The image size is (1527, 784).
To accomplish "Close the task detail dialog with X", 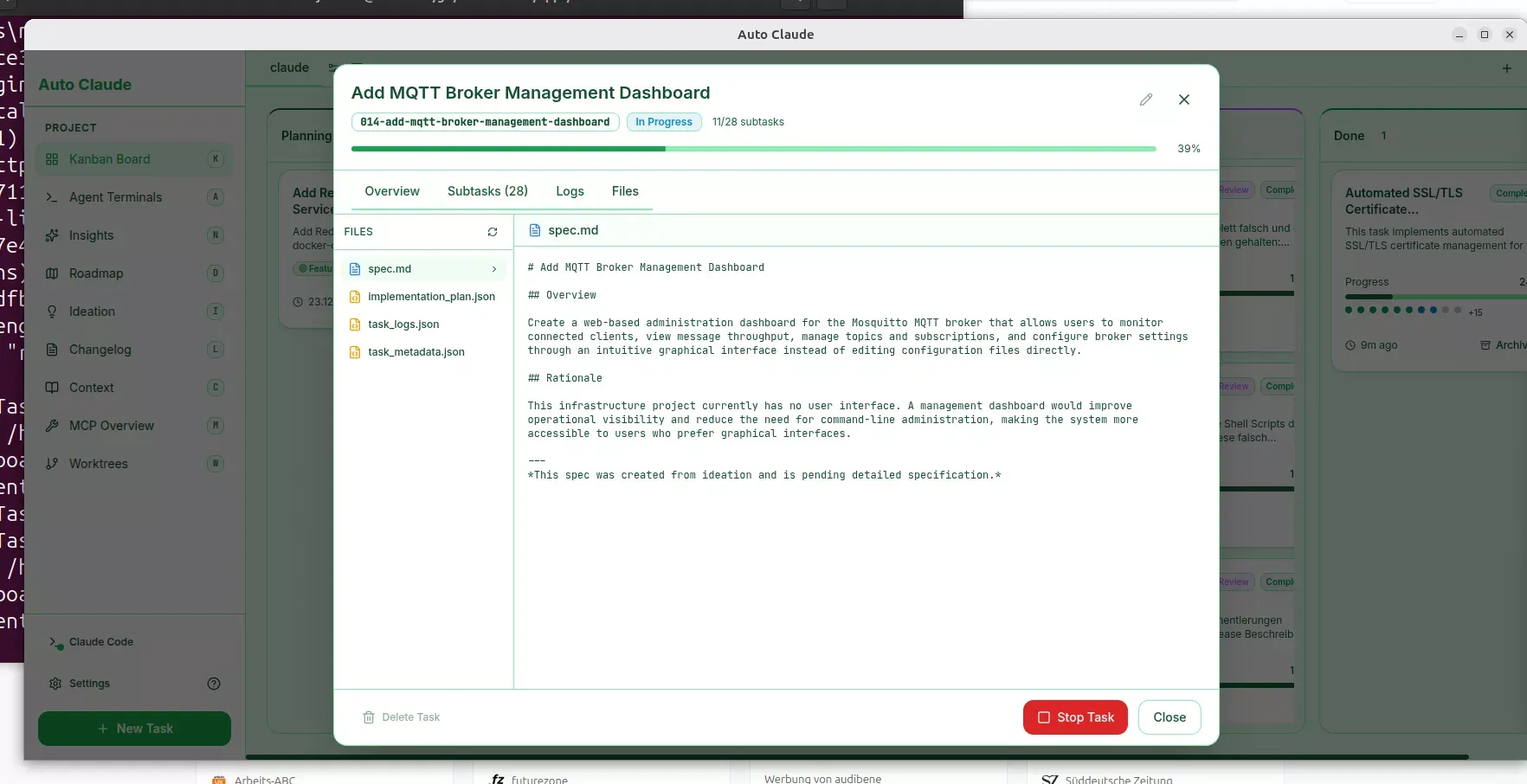I will click(x=1183, y=100).
